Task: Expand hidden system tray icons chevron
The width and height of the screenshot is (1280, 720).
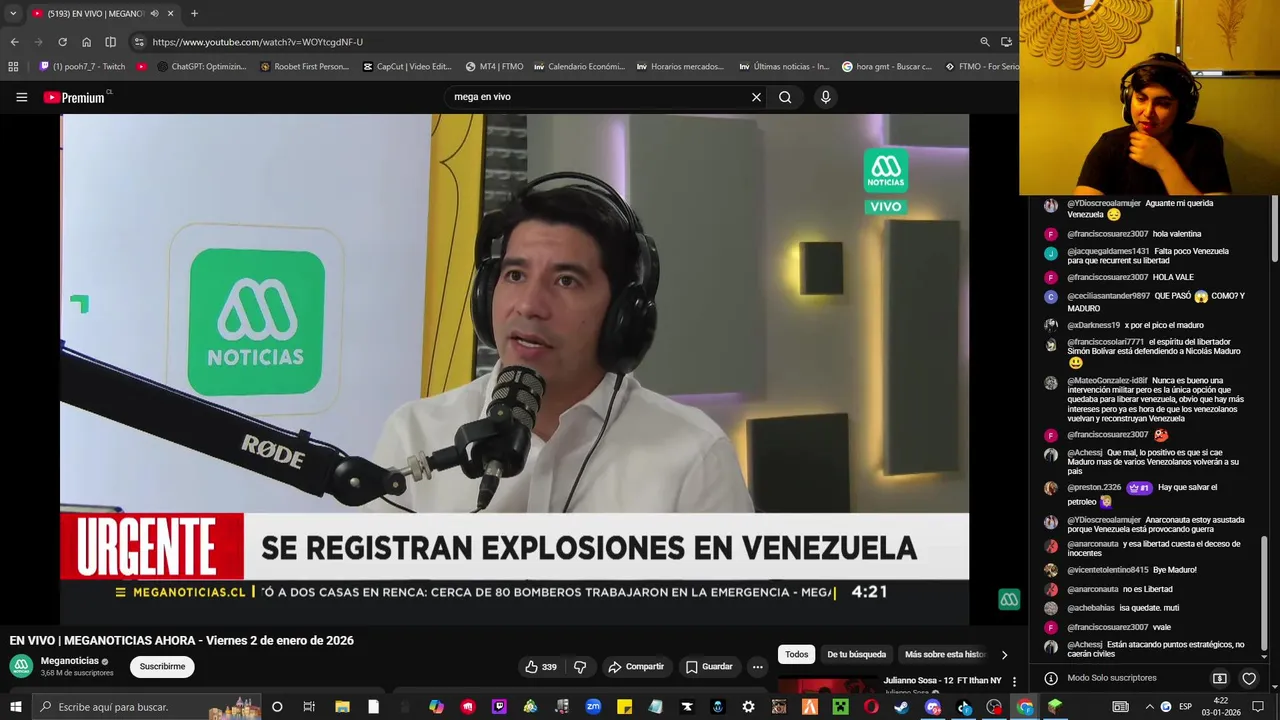Action: click(x=1149, y=707)
